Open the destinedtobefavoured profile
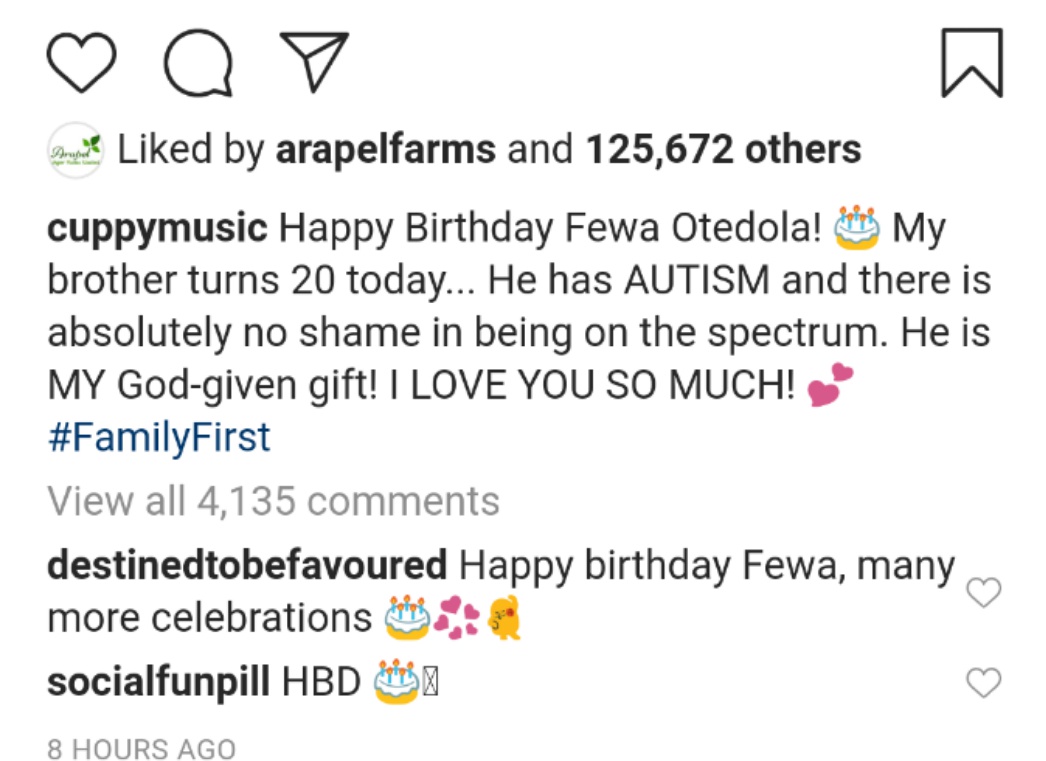1046x761 pixels. pyautogui.click(x=247, y=566)
